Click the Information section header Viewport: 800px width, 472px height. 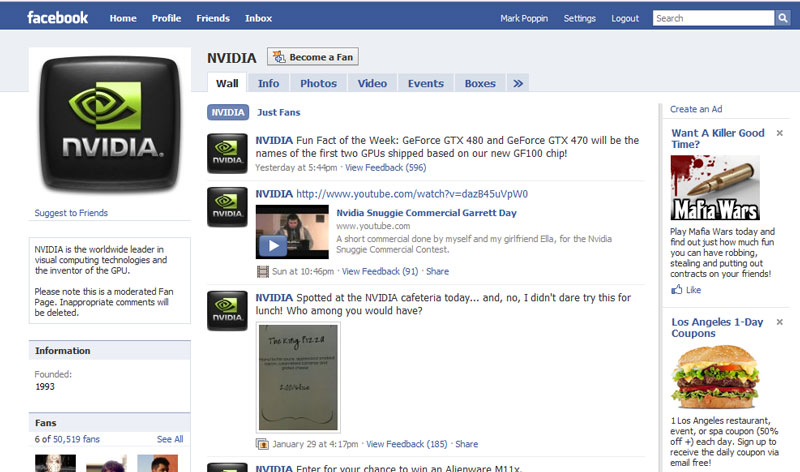point(110,351)
